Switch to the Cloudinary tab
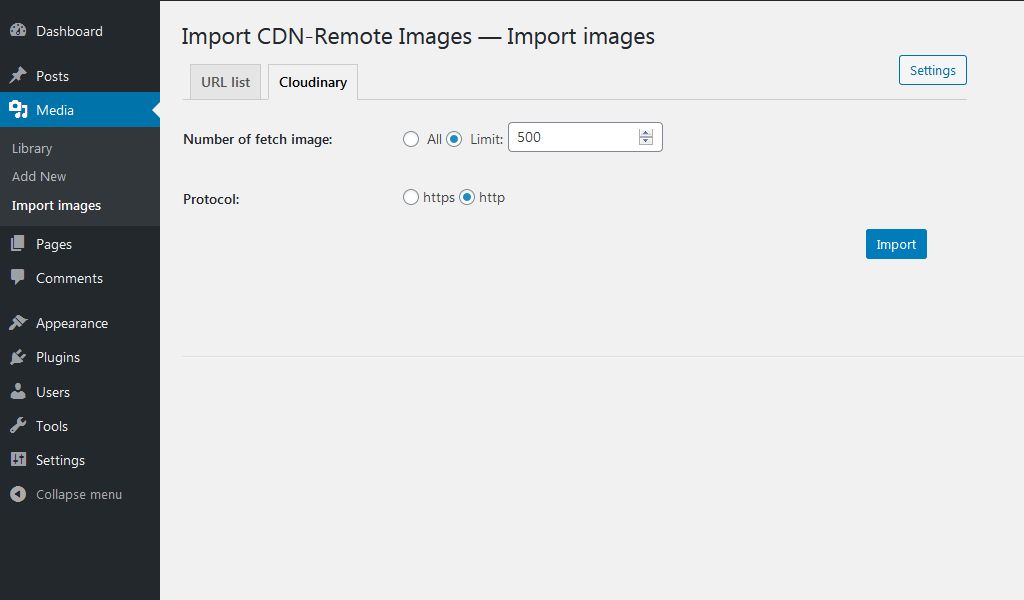Screen dimensions: 1024x600 tap(313, 82)
